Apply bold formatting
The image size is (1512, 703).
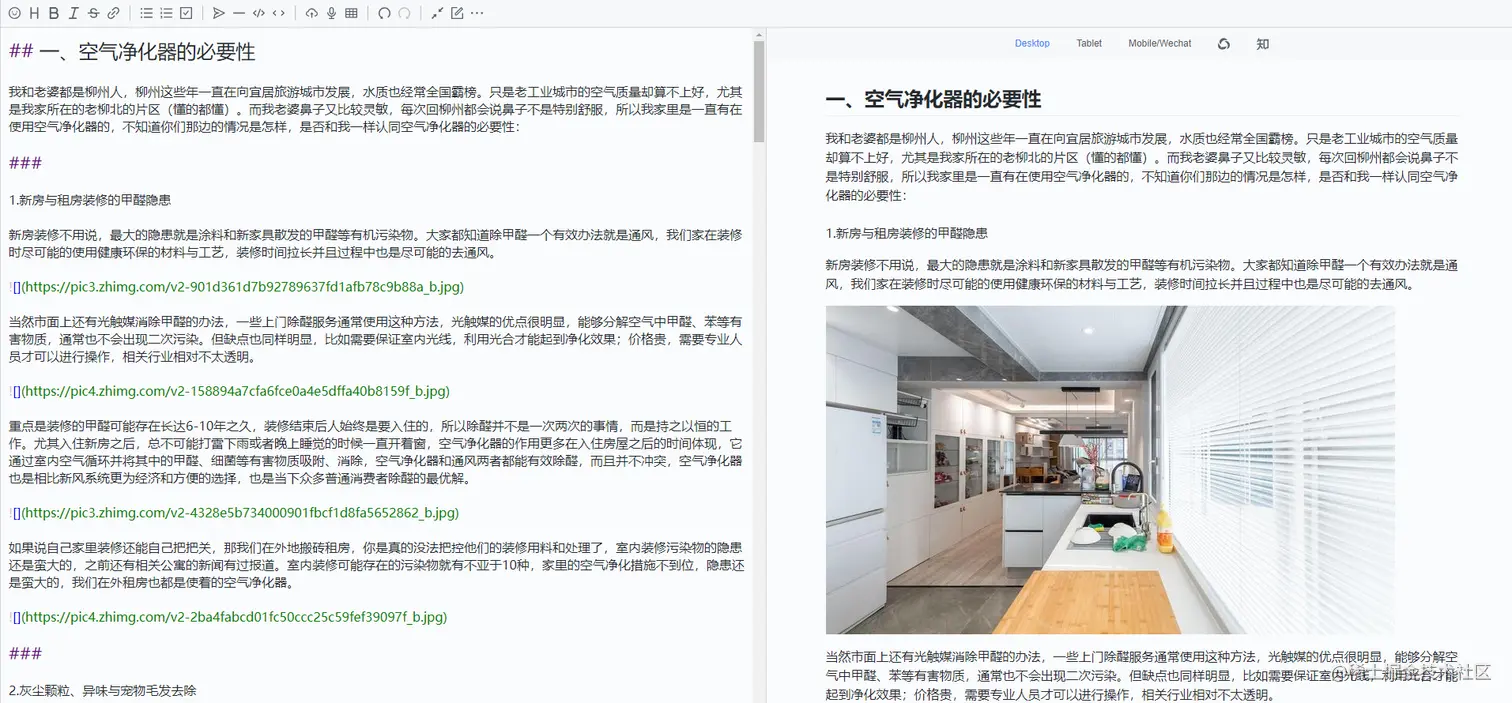coord(54,13)
